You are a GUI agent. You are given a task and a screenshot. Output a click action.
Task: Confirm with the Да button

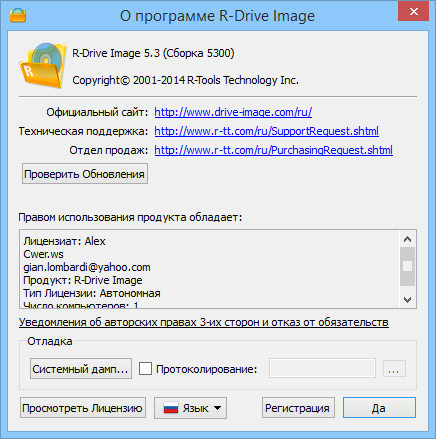click(x=379, y=408)
